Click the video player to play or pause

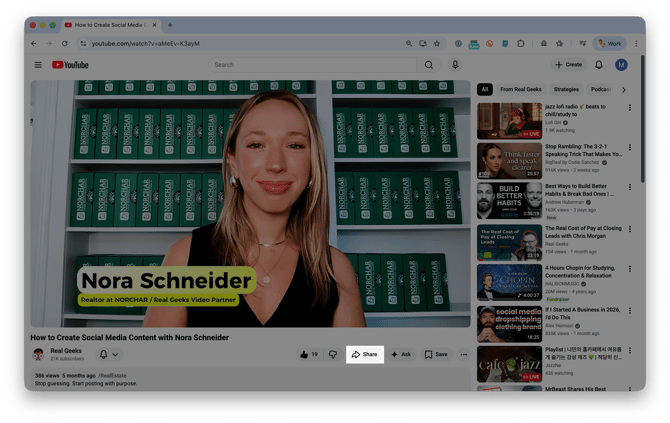pyautogui.click(x=250, y=204)
